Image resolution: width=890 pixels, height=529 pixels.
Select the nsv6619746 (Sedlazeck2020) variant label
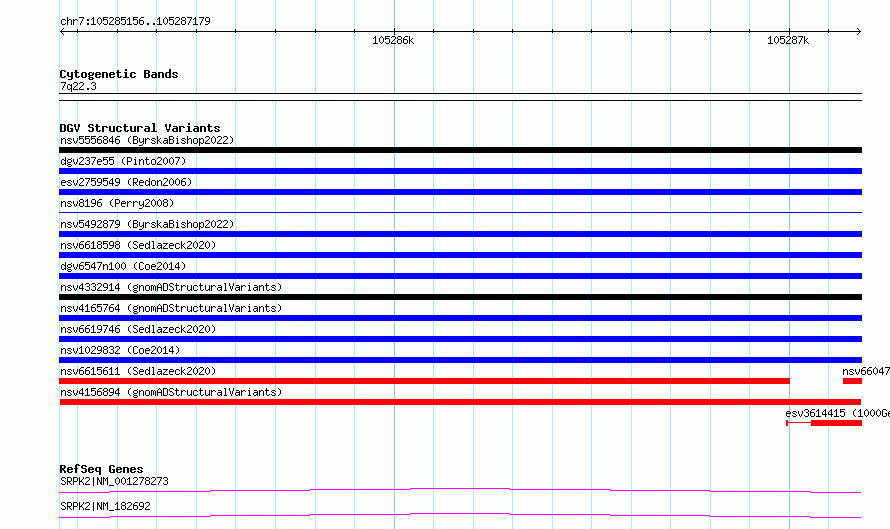click(x=138, y=329)
